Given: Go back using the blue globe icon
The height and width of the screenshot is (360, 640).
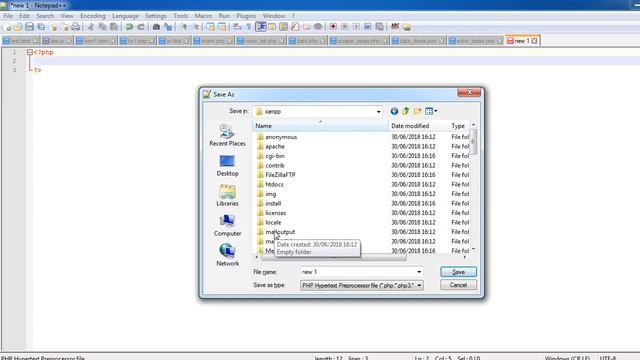Looking at the screenshot, I should (x=394, y=111).
